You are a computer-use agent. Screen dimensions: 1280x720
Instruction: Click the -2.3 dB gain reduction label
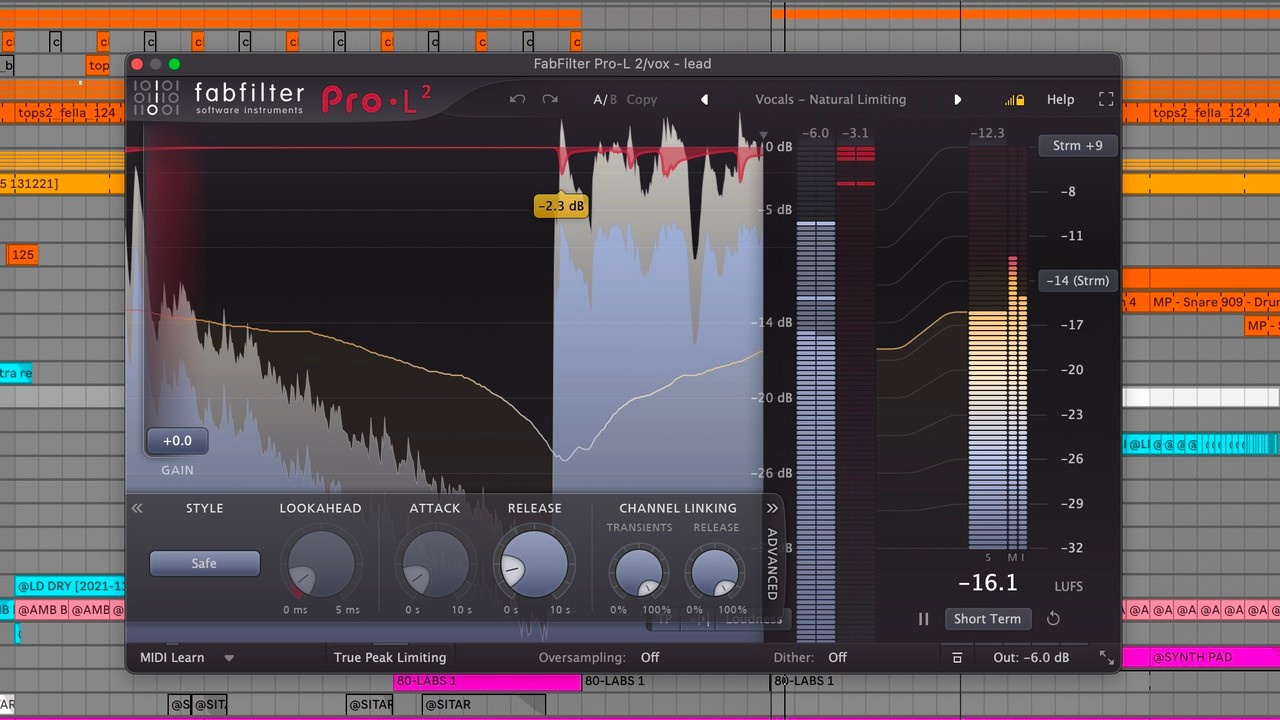click(x=561, y=206)
